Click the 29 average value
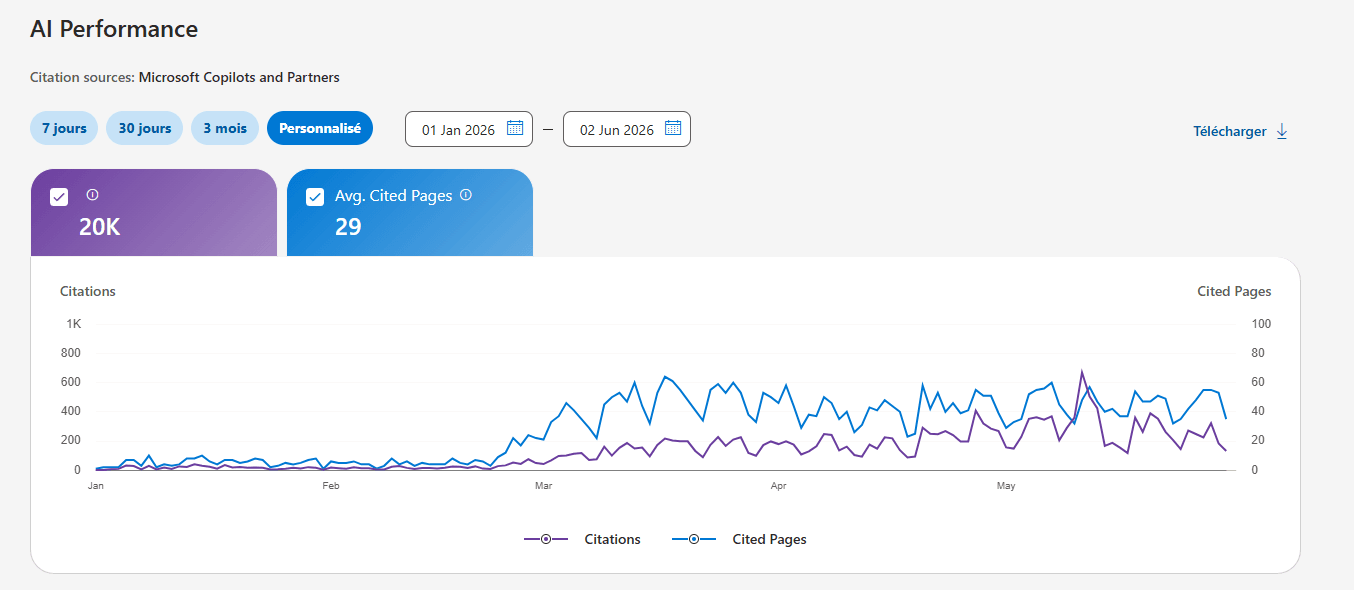Image resolution: width=1354 pixels, height=590 pixels. pyautogui.click(x=348, y=227)
